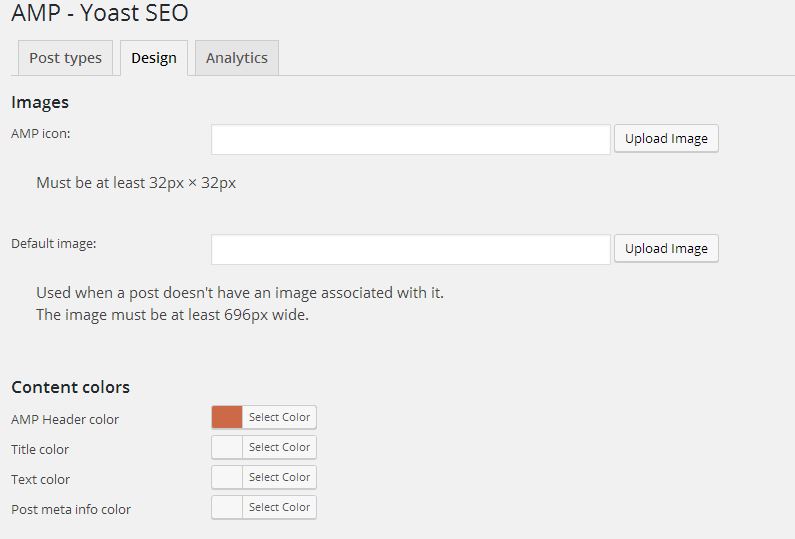Click the 'Used when a post doesn't have an image' text

240,293
